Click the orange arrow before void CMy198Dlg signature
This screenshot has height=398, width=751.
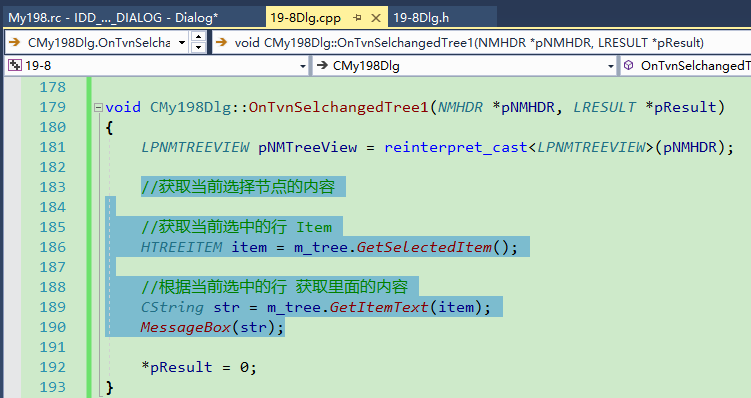(221, 42)
